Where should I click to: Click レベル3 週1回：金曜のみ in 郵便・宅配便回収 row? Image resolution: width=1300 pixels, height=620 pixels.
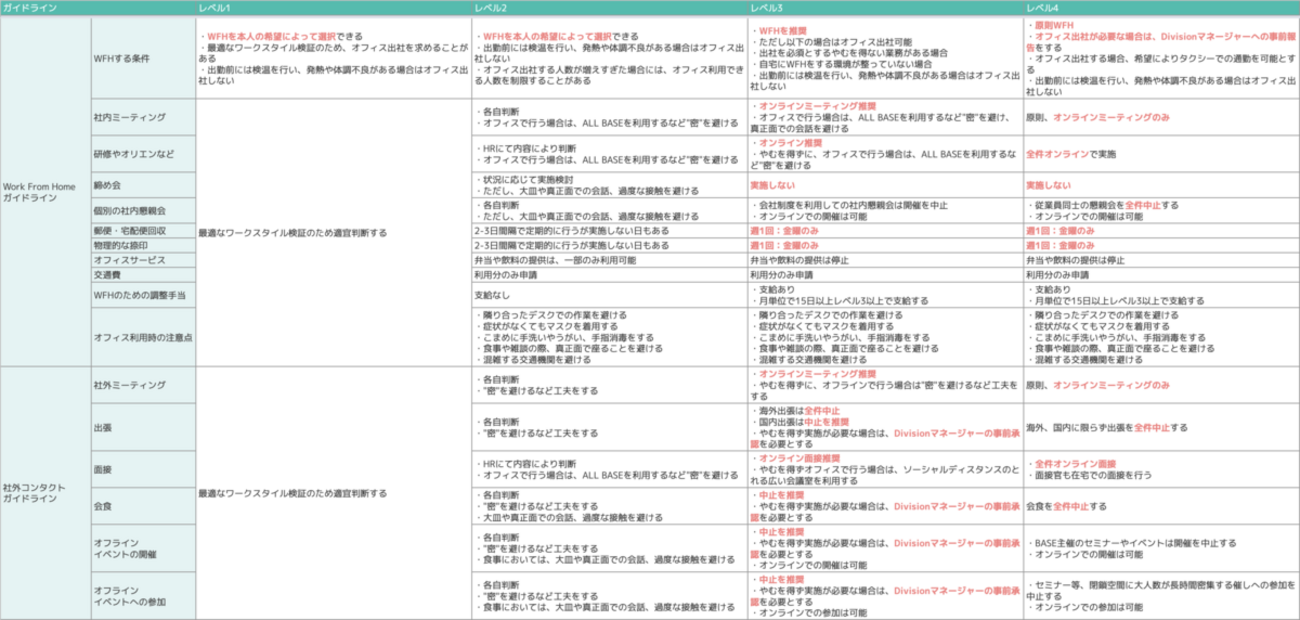tap(885, 230)
